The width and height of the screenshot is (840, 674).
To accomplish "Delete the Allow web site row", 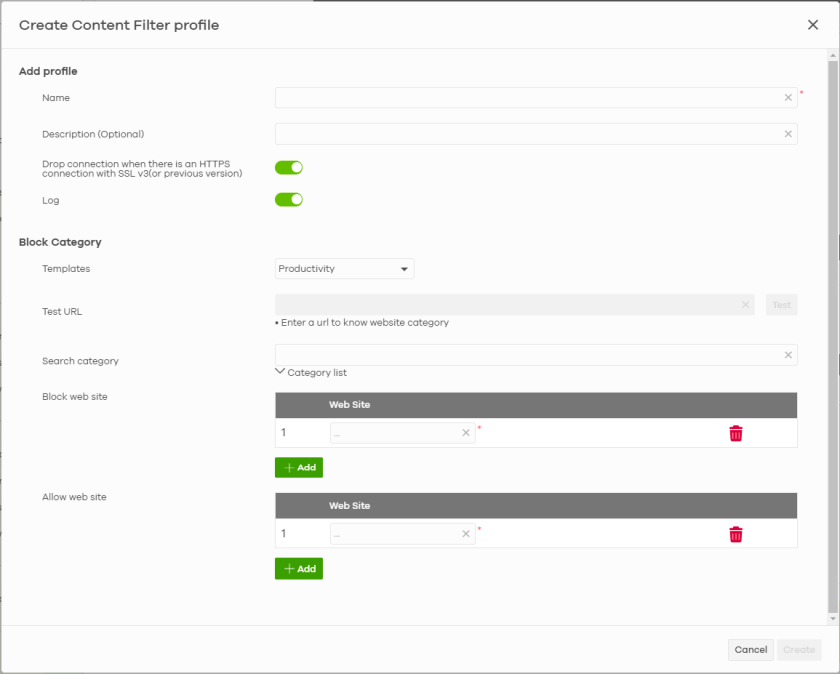I will 736,534.
